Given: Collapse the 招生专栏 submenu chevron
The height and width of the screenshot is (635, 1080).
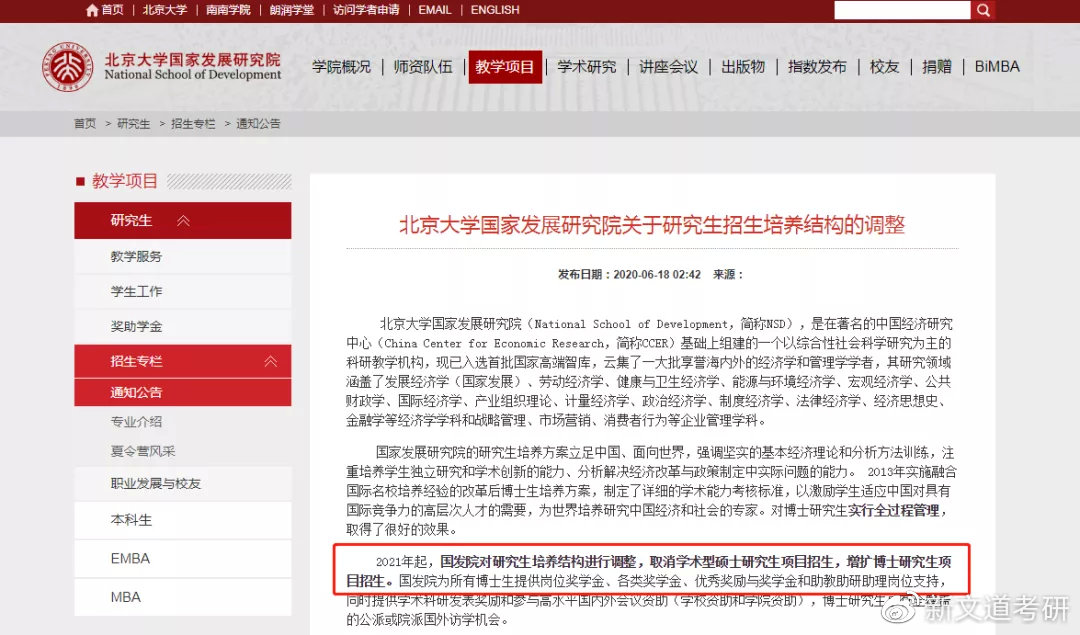Looking at the screenshot, I should pyautogui.click(x=271, y=362).
